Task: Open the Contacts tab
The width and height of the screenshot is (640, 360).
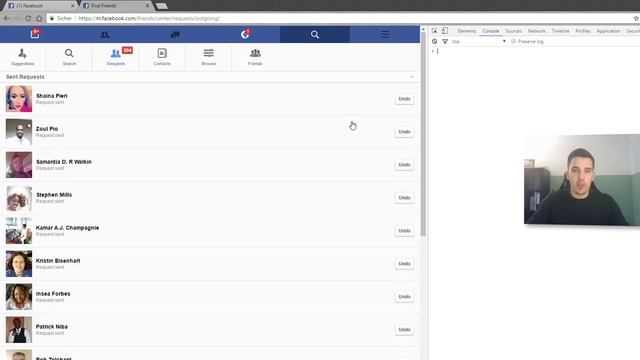Action: [162, 57]
